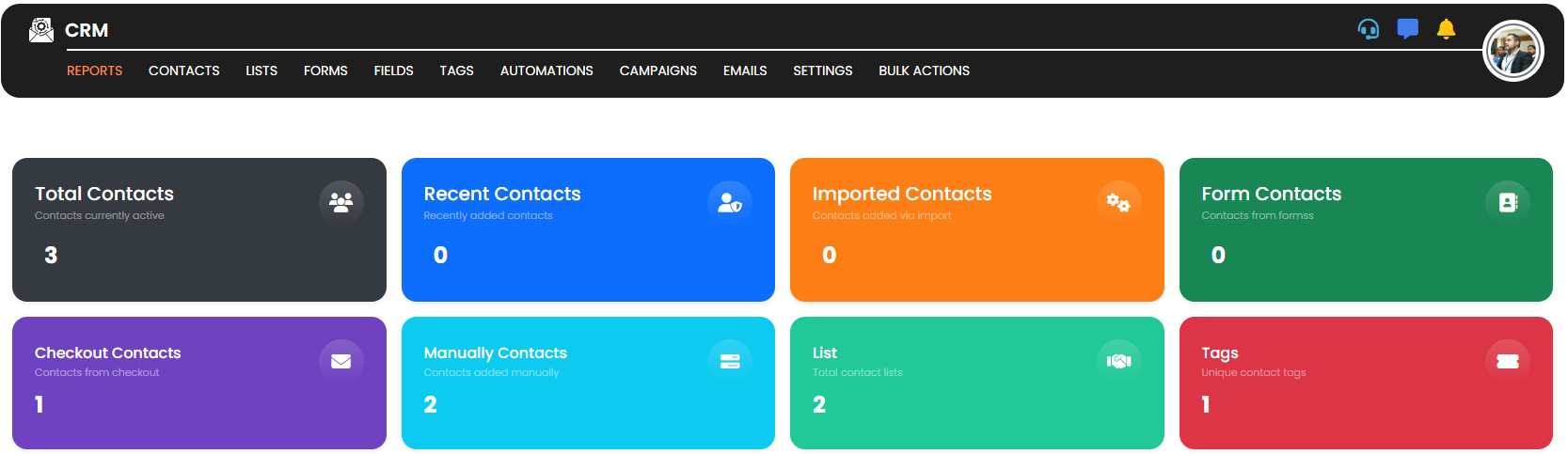Image resolution: width=1568 pixels, height=454 pixels.
Task: Click the List handshake icon
Action: (1118, 361)
